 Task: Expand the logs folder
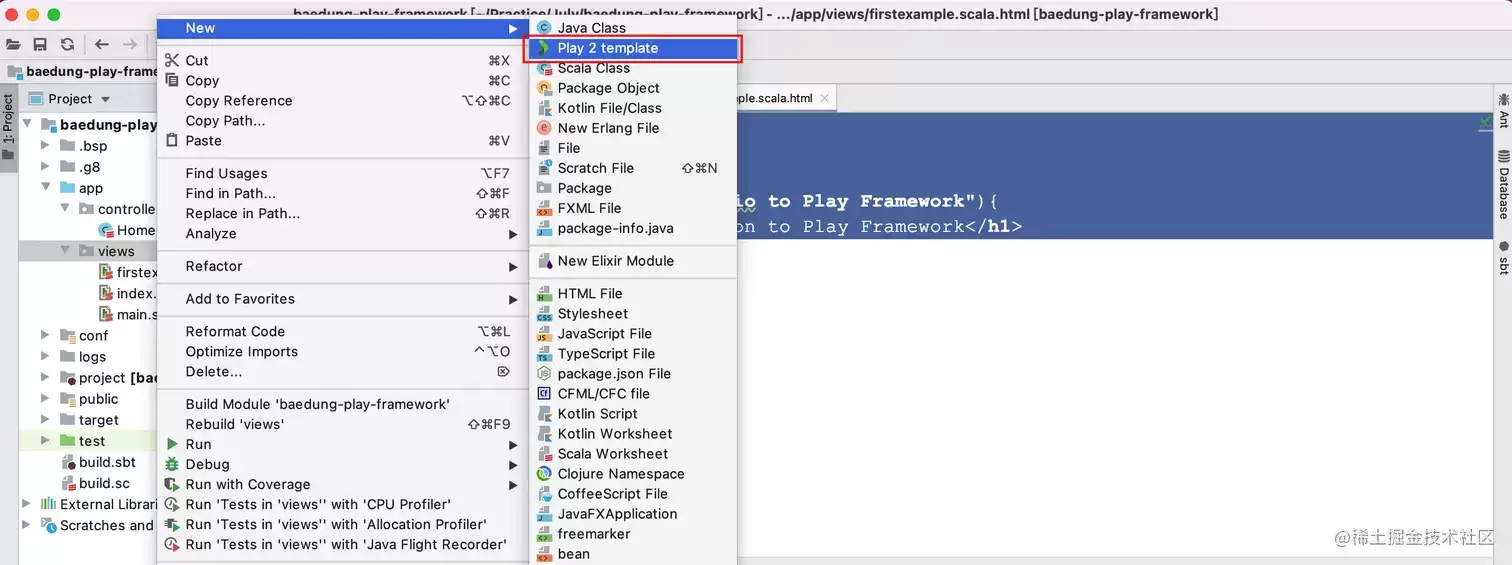coord(45,357)
